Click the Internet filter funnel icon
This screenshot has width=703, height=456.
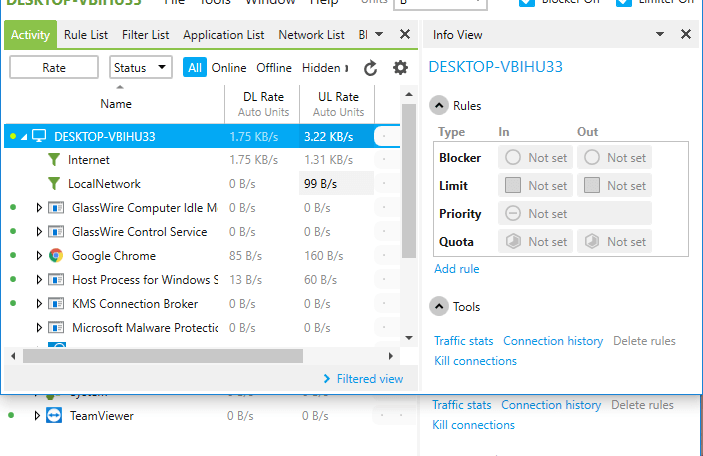pyautogui.click(x=54, y=160)
